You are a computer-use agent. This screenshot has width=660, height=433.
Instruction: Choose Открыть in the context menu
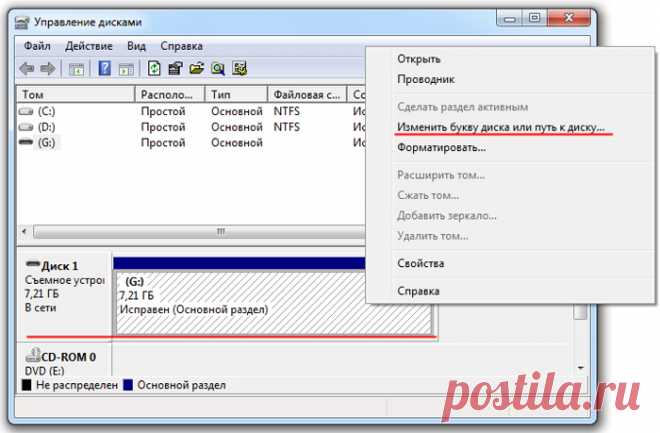(x=419, y=59)
